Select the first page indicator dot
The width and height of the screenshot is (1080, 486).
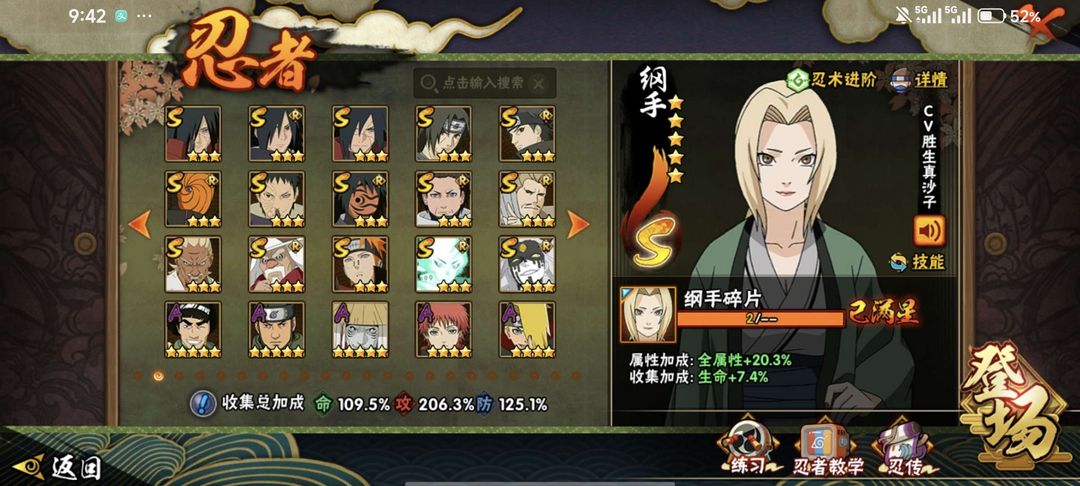138,376
